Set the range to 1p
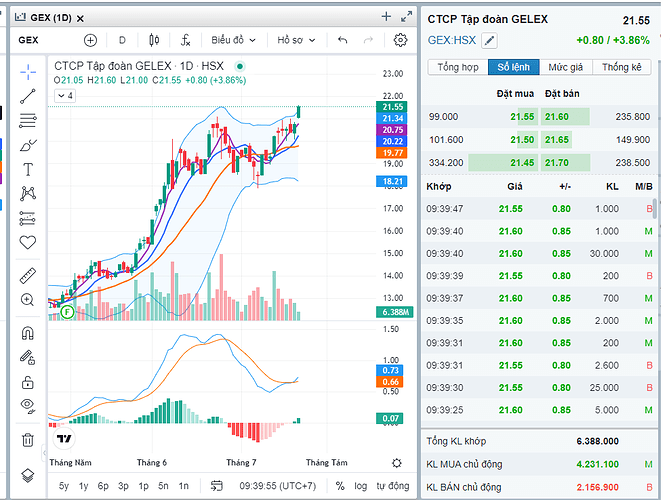This screenshot has width=670, height=500. pyautogui.click(x=144, y=486)
